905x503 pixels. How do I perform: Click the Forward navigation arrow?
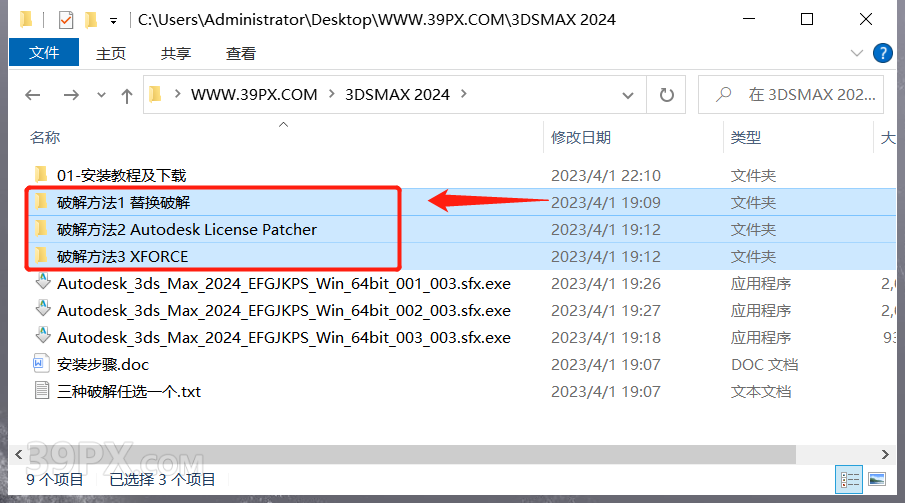pyautogui.click(x=71, y=95)
